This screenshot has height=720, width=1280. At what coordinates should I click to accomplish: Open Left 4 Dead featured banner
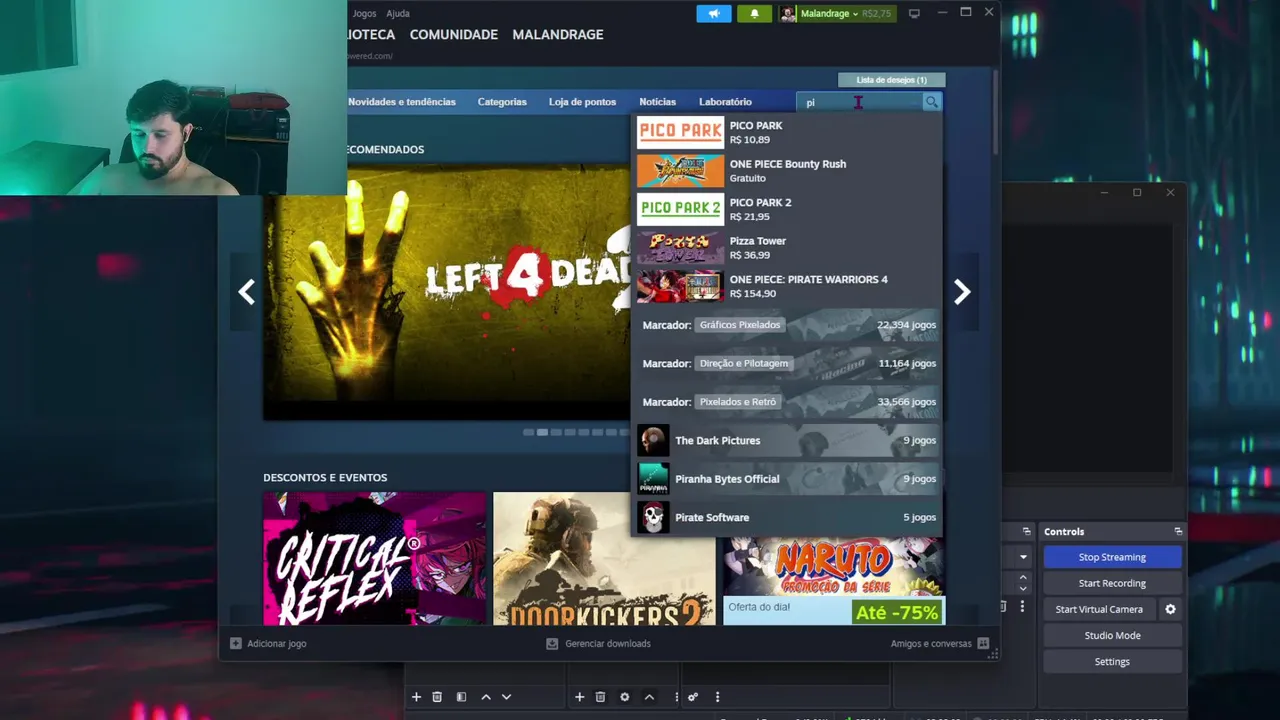[447, 291]
